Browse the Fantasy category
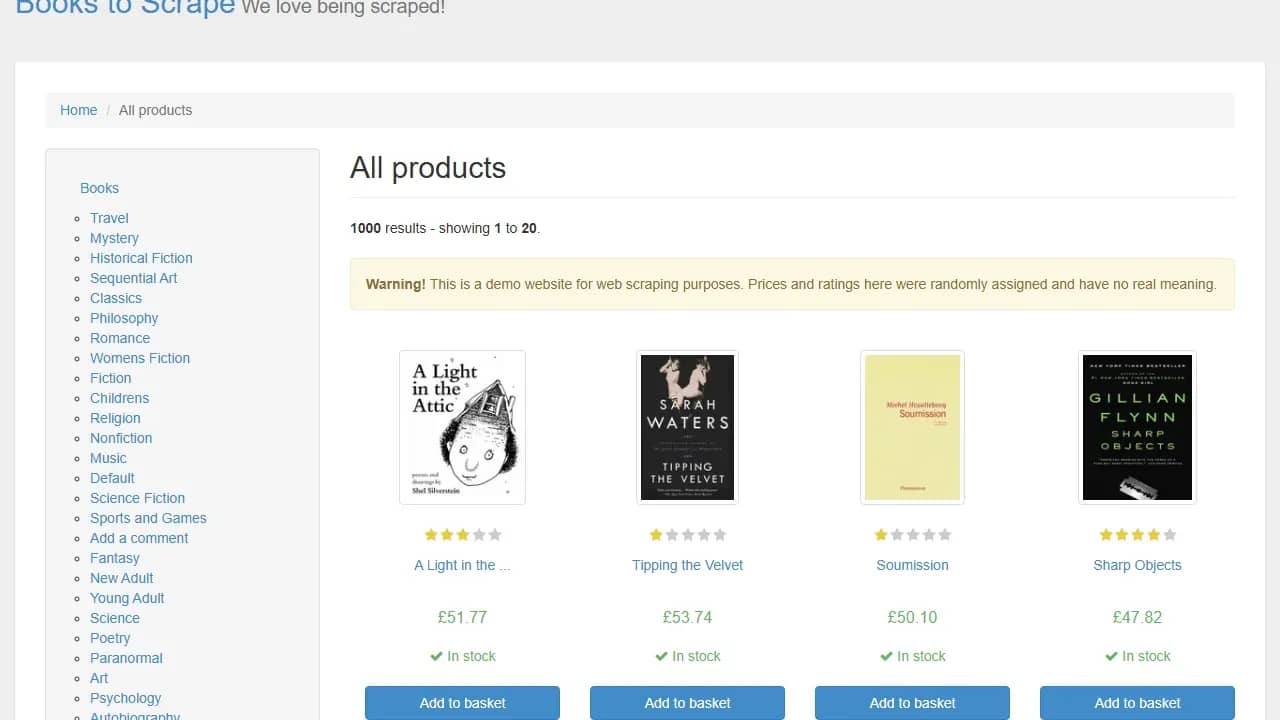 pos(115,558)
